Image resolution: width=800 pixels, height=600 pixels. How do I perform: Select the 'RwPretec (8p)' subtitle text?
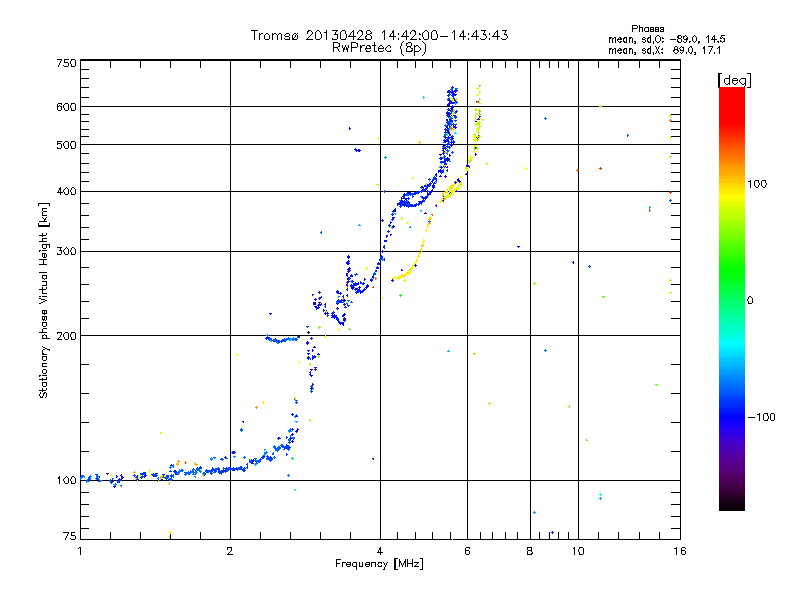[379, 48]
